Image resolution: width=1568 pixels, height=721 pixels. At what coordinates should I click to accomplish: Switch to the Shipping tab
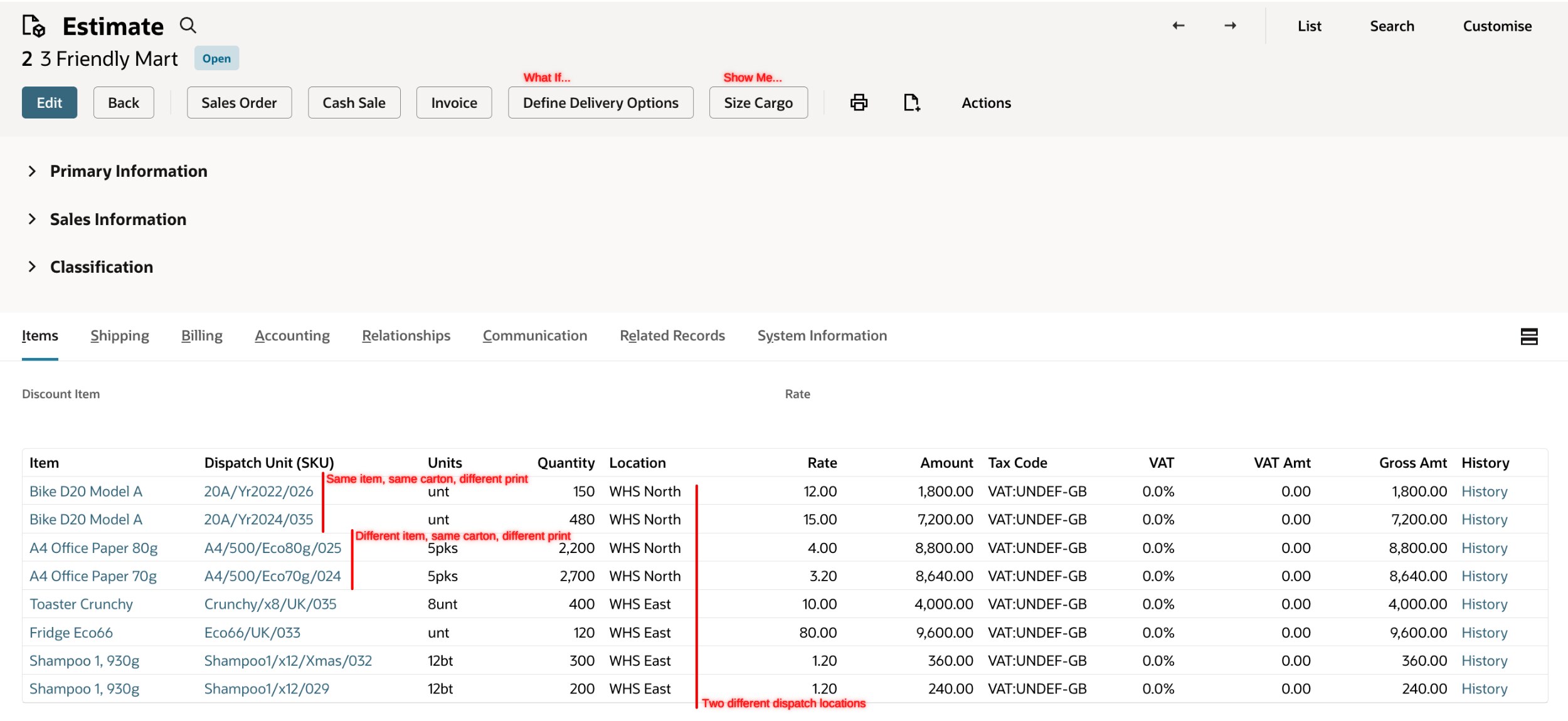pos(119,335)
